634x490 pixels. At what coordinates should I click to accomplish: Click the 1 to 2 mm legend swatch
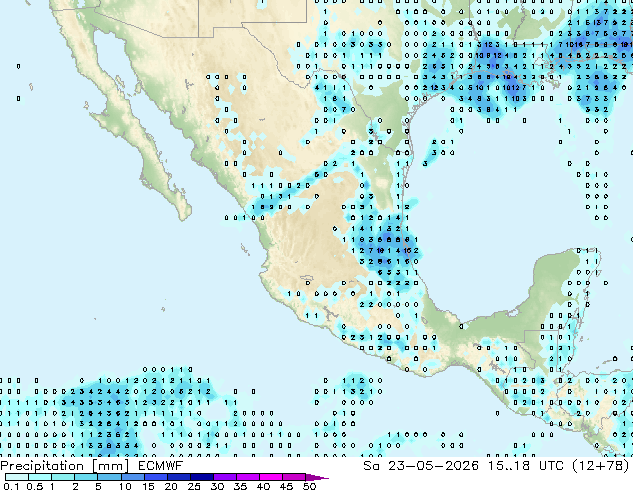[63, 477]
